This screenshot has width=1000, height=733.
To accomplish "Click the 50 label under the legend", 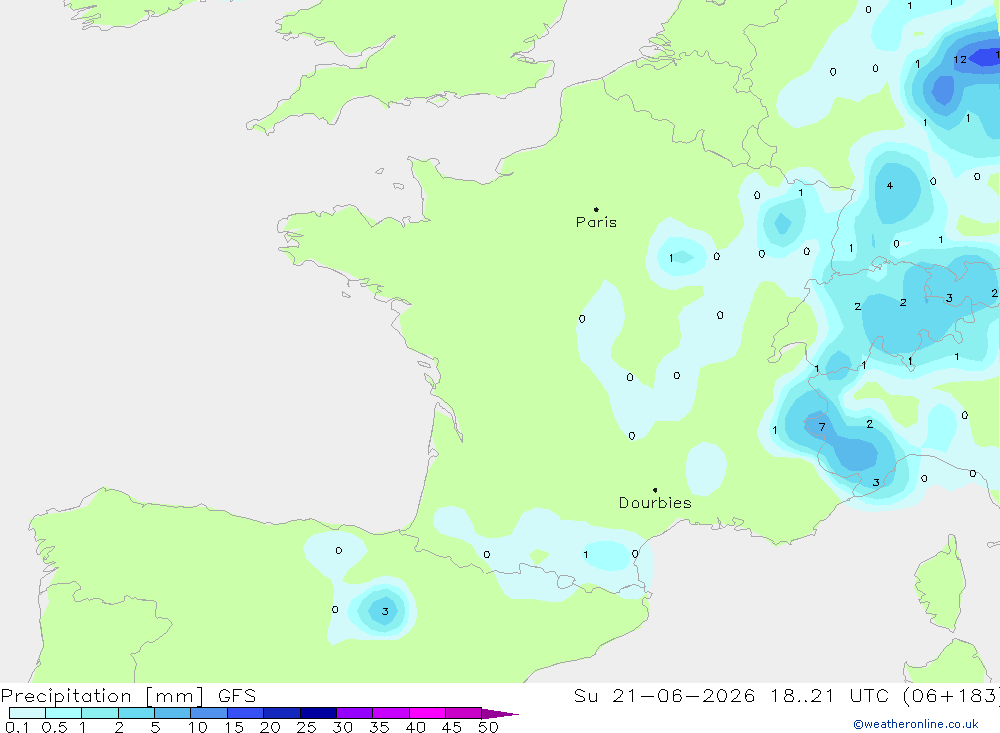I will 488,727.
